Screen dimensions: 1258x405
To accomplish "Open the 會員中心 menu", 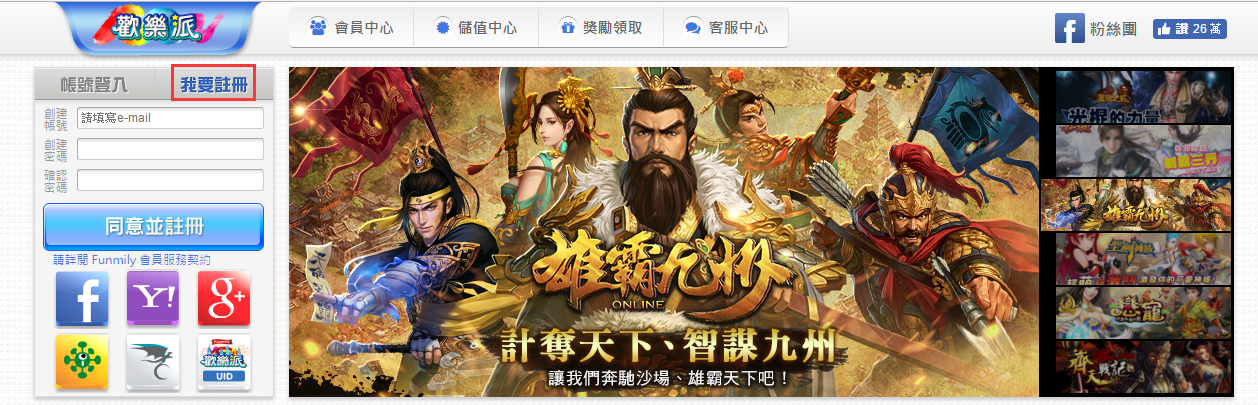I will (351, 28).
